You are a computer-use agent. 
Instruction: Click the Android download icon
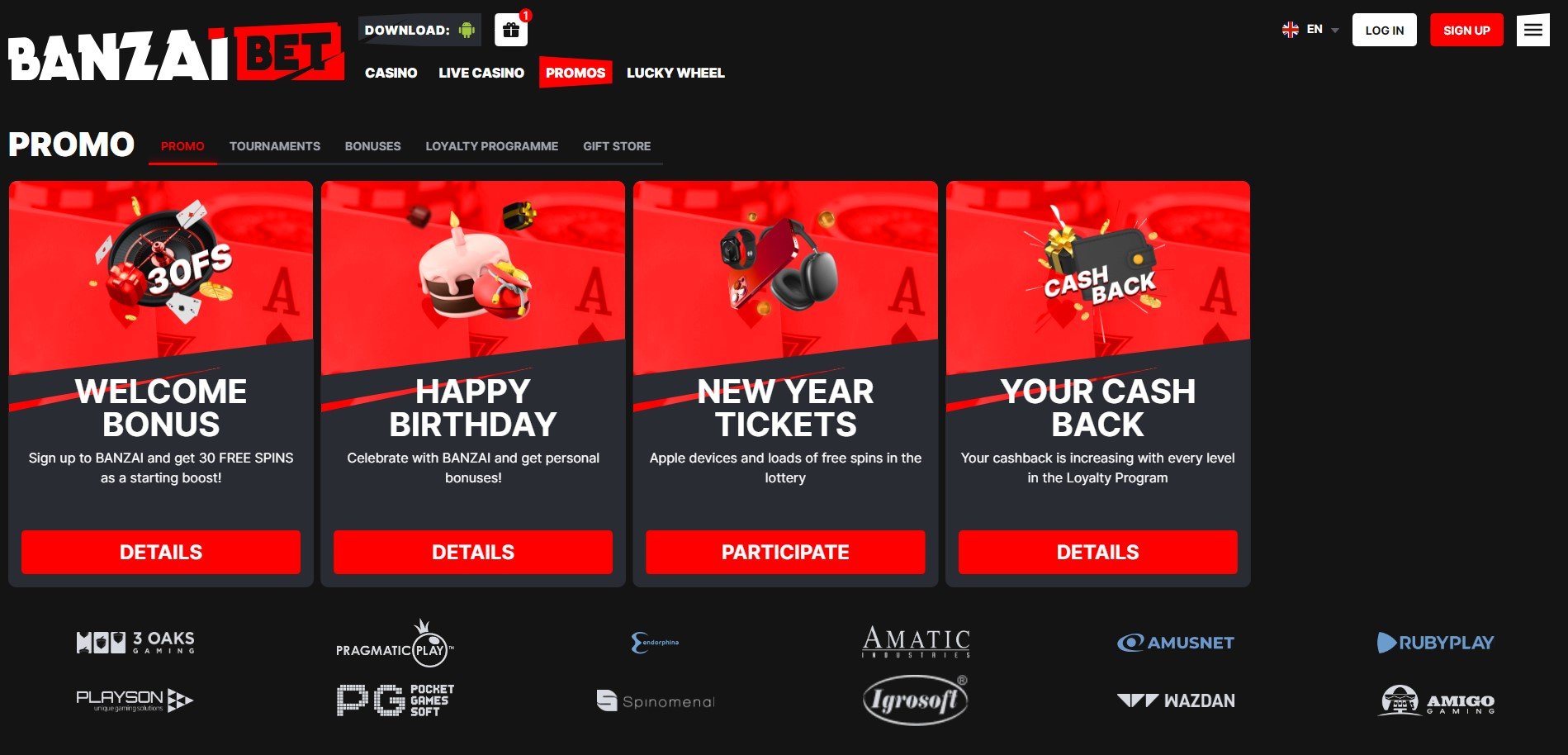[x=467, y=31]
